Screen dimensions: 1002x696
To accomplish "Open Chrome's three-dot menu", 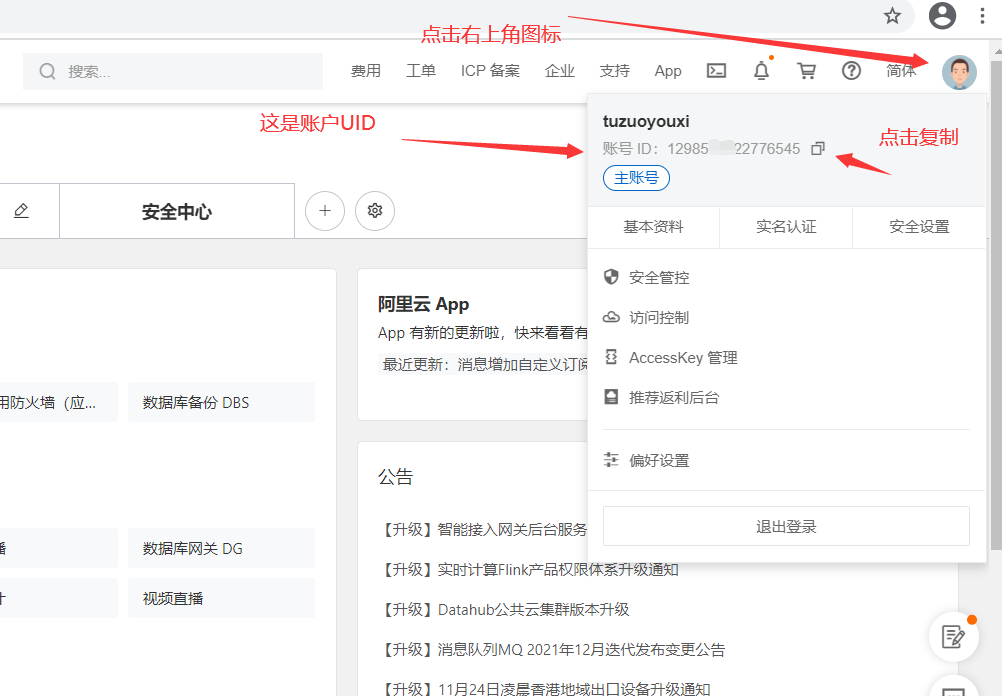I will [x=982, y=15].
